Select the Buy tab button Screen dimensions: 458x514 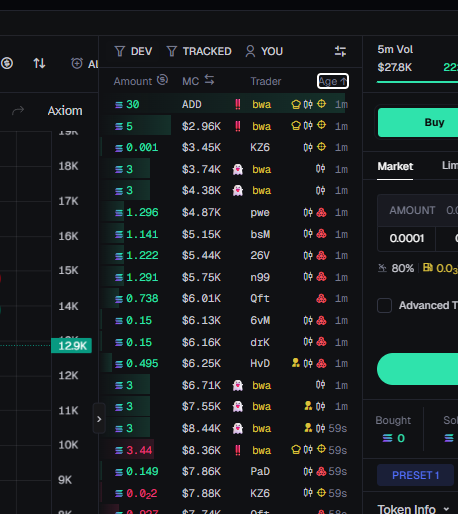click(418, 122)
